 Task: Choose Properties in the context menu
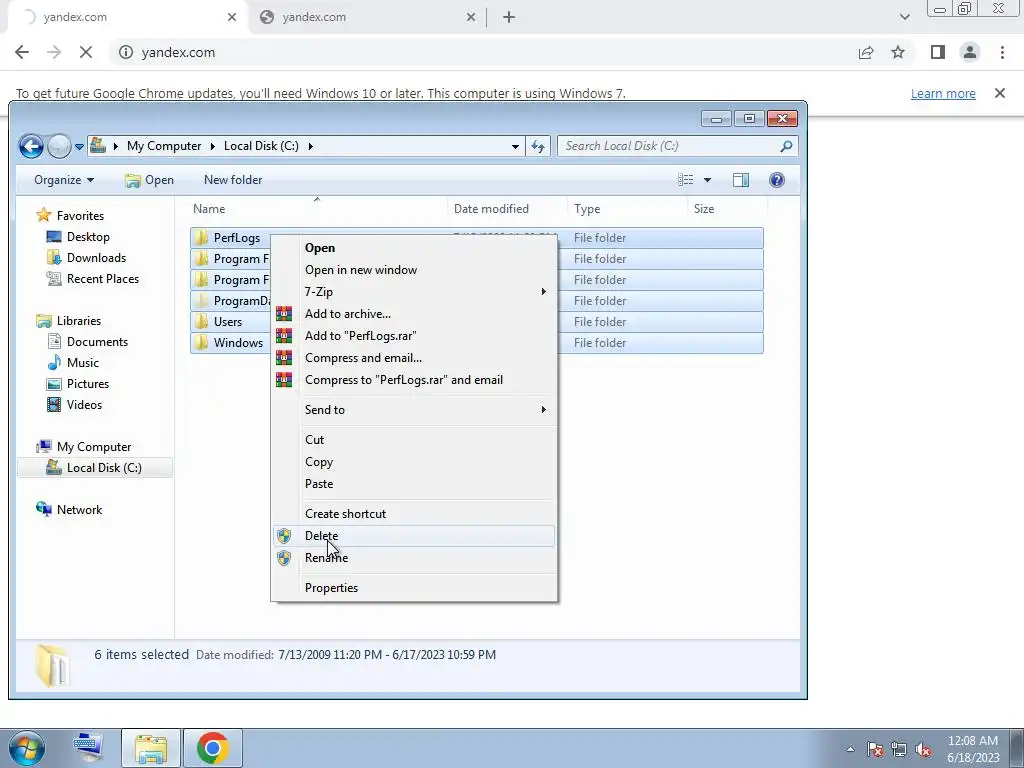tap(414, 588)
